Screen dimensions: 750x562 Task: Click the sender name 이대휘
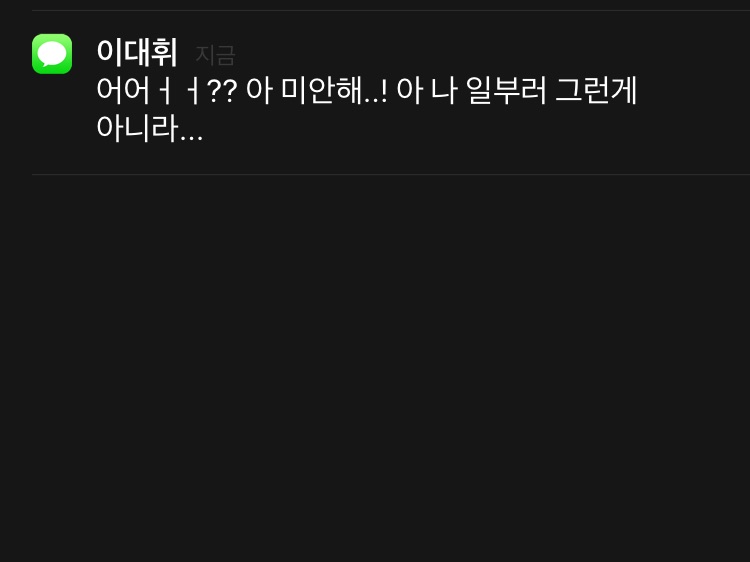[x=137, y=52]
